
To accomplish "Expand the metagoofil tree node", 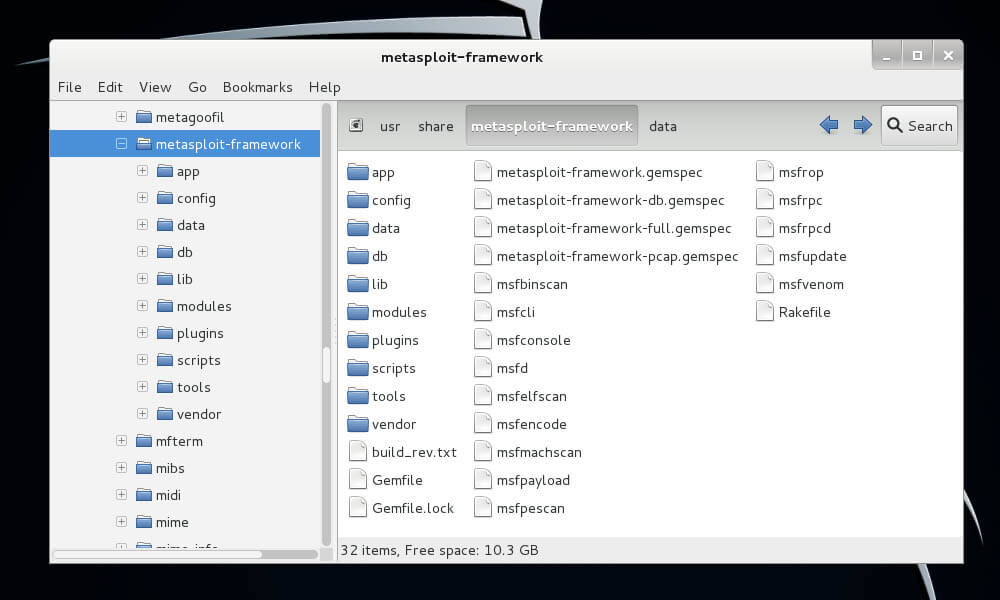I will 121,117.
